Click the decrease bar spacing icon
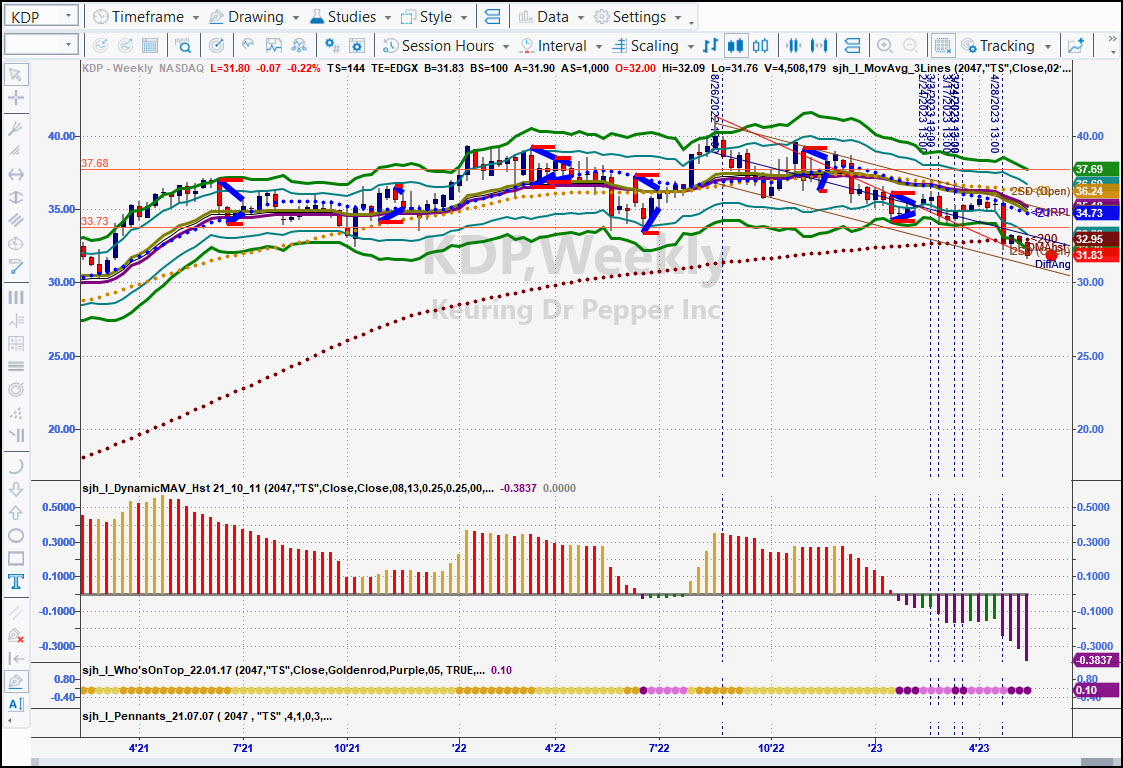Image resolution: width=1123 pixels, height=768 pixels. click(x=794, y=46)
